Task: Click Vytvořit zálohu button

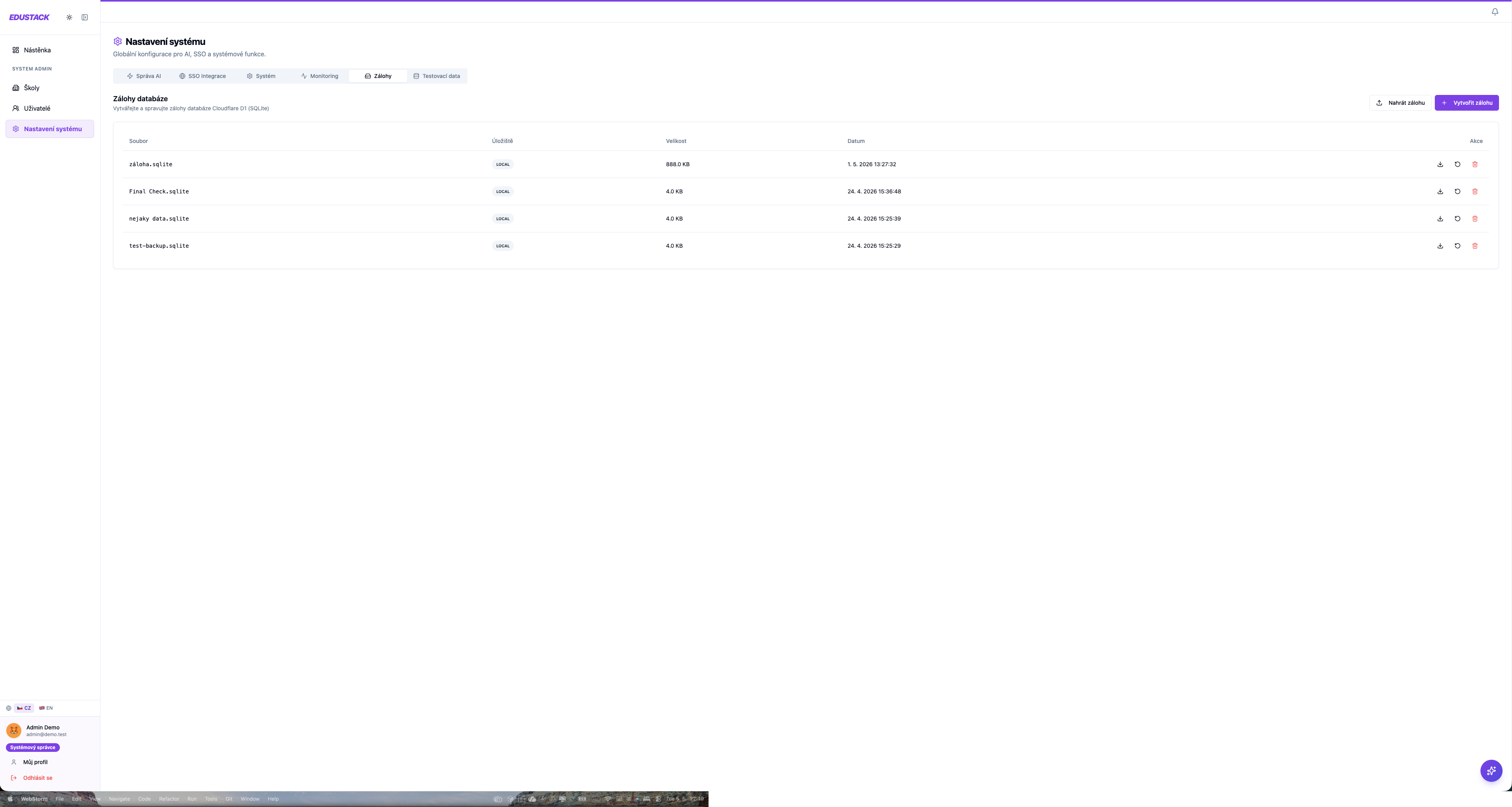Action: point(1467,103)
